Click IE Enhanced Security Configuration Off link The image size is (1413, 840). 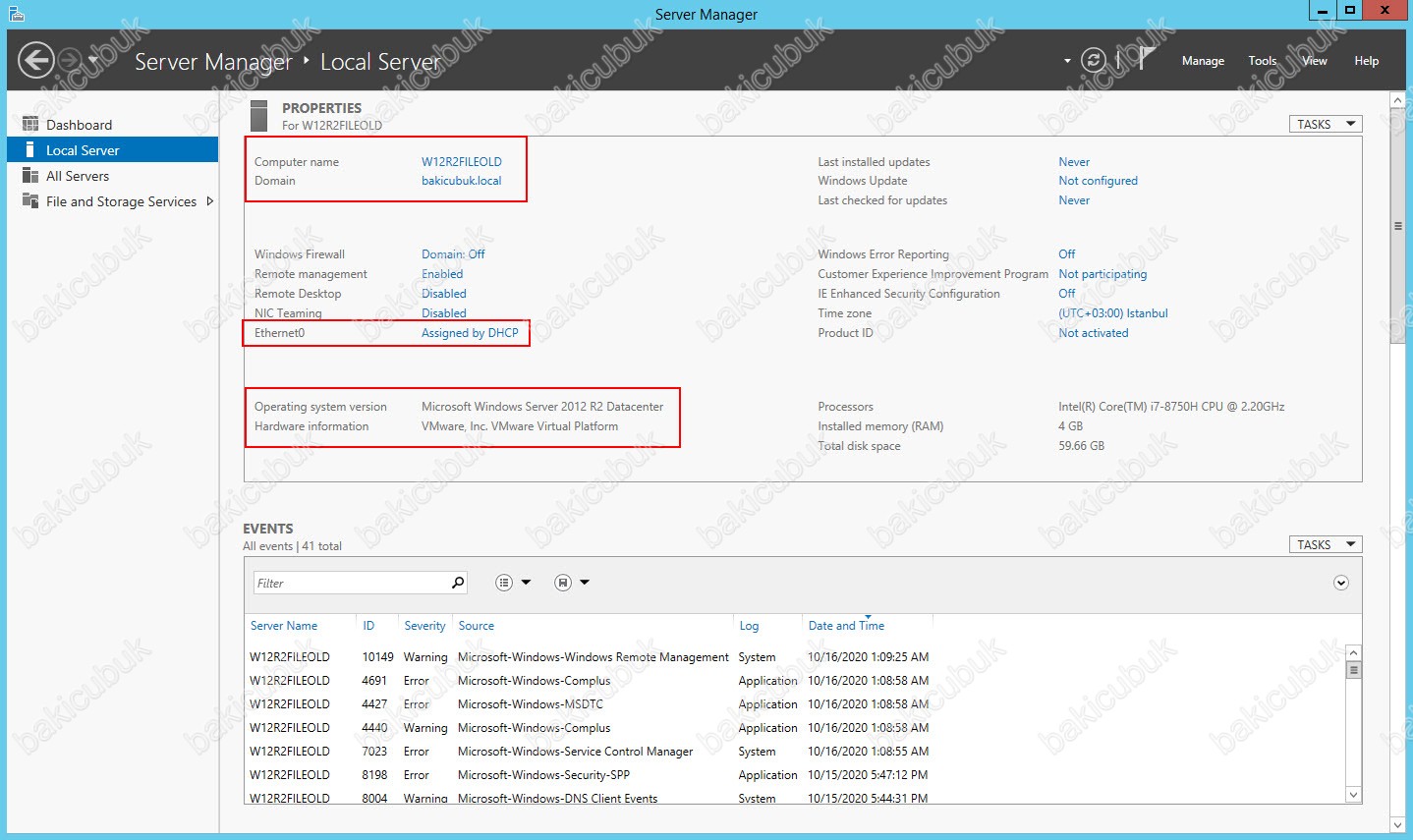(1067, 294)
